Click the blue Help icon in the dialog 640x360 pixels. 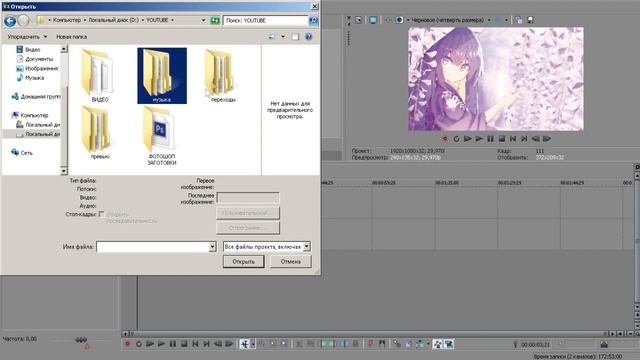point(309,37)
